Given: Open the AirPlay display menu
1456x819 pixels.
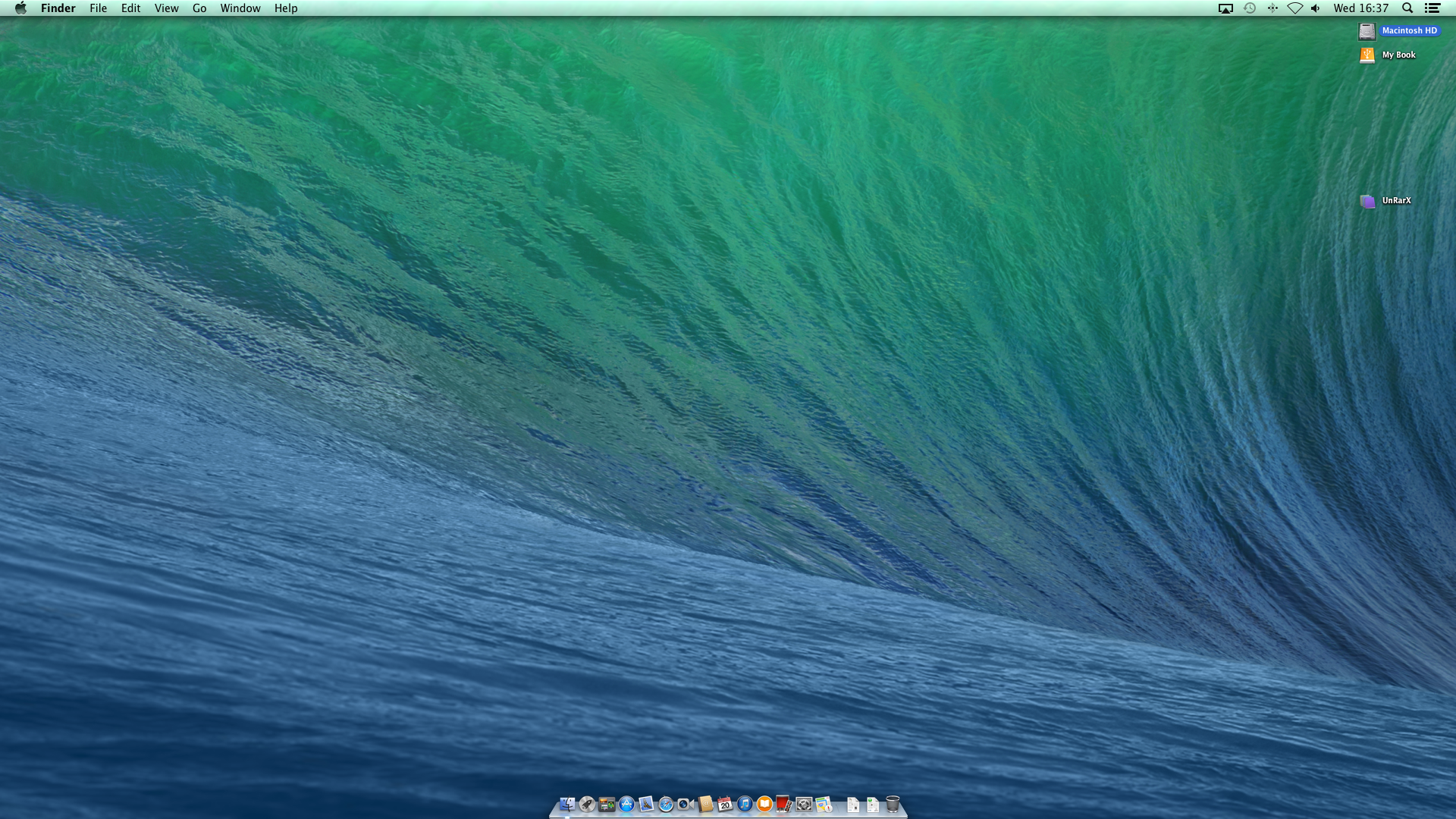Looking at the screenshot, I should pos(1225,8).
